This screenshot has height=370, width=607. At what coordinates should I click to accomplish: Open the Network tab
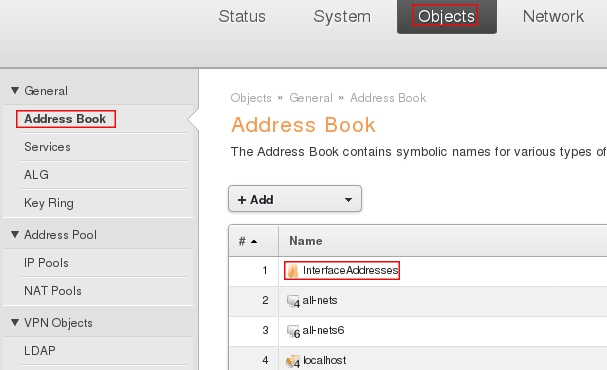coord(553,16)
